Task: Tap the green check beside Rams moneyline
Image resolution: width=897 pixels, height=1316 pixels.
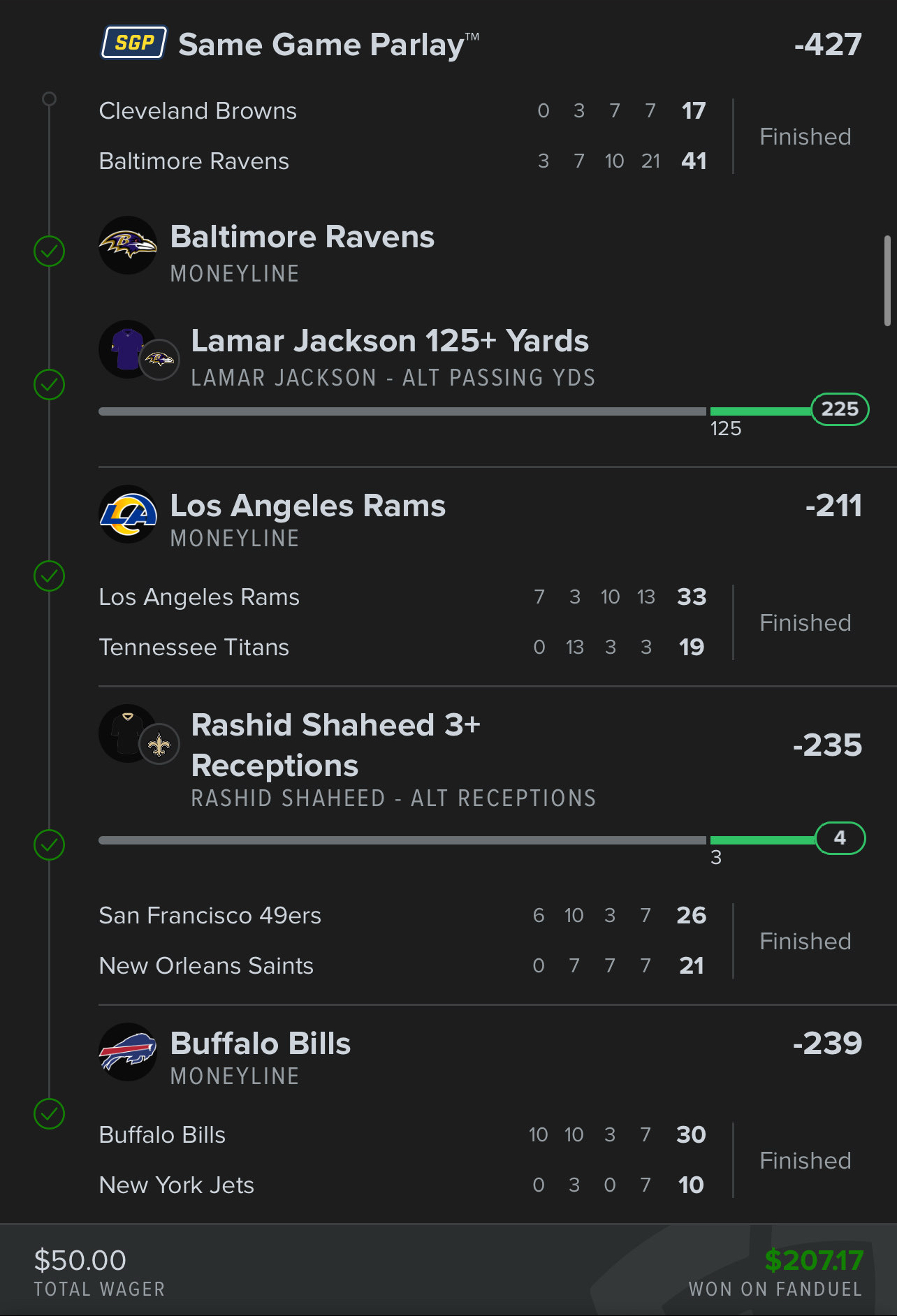Action: [49, 576]
